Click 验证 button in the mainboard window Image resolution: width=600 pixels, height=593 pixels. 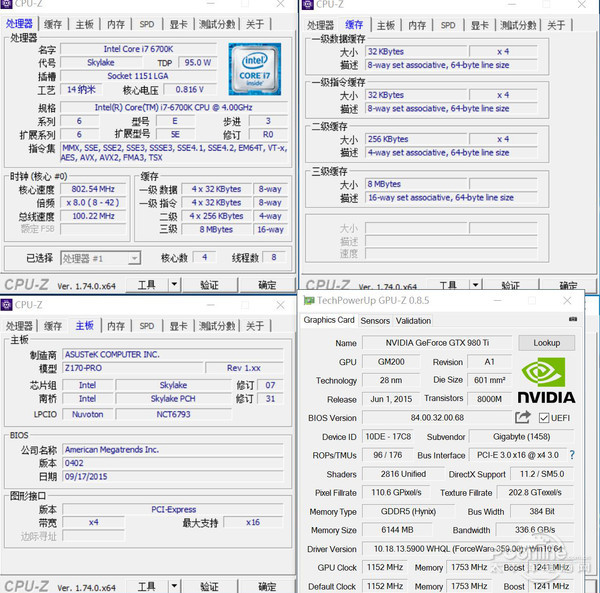coord(210,585)
